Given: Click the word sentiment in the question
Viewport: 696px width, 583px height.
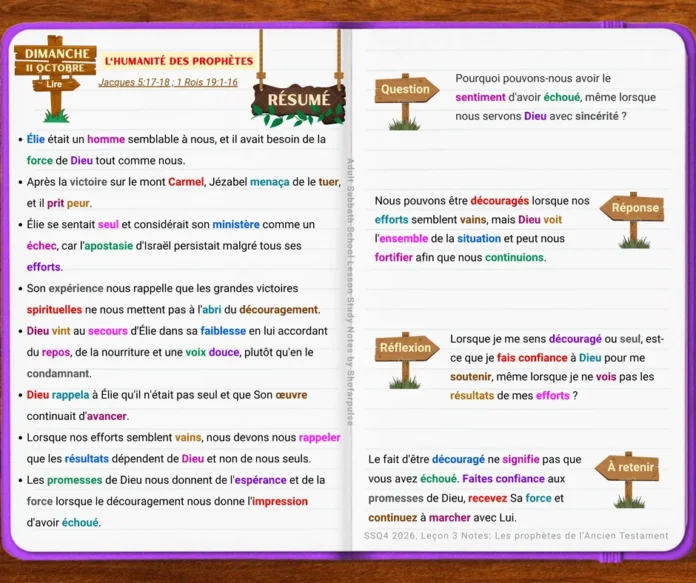Looking at the screenshot, I should tap(480, 97).
